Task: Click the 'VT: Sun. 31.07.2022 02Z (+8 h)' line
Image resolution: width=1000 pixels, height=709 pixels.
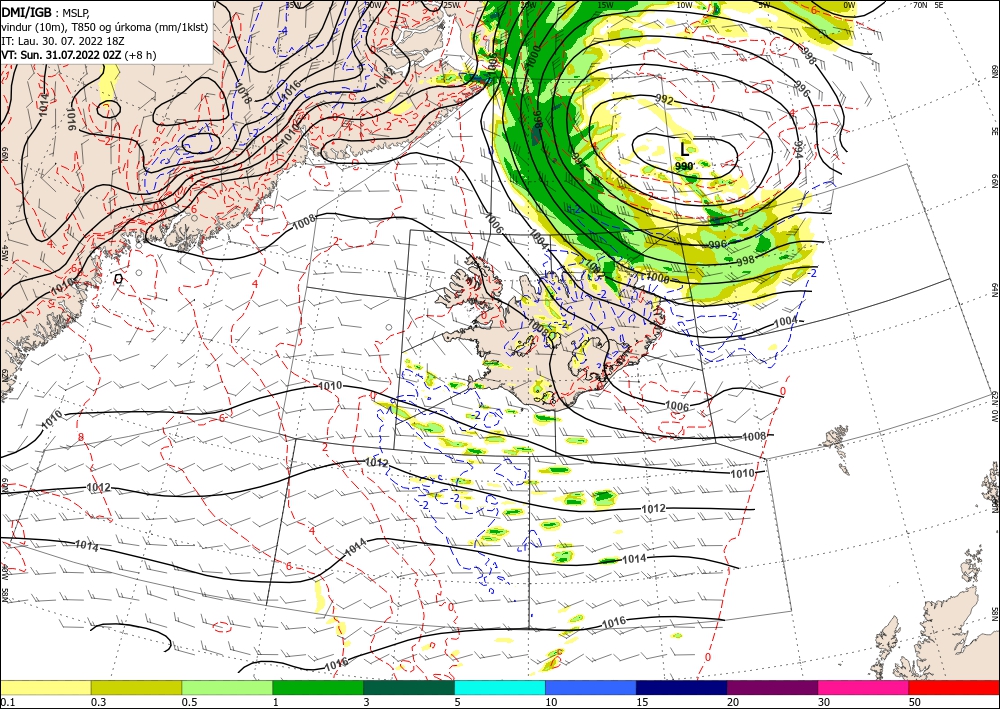Action: coord(78,55)
